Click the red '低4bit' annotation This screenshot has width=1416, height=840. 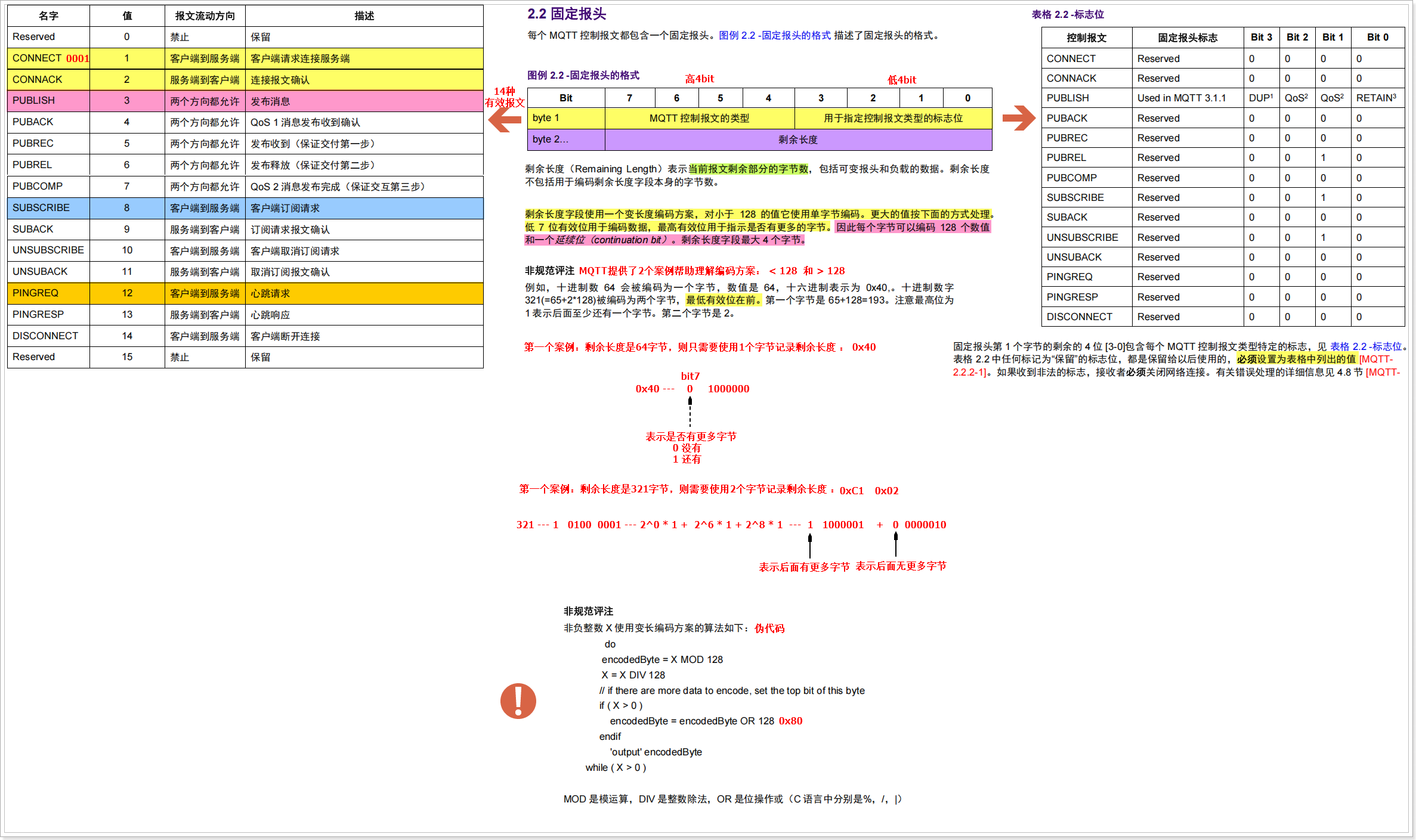901,80
